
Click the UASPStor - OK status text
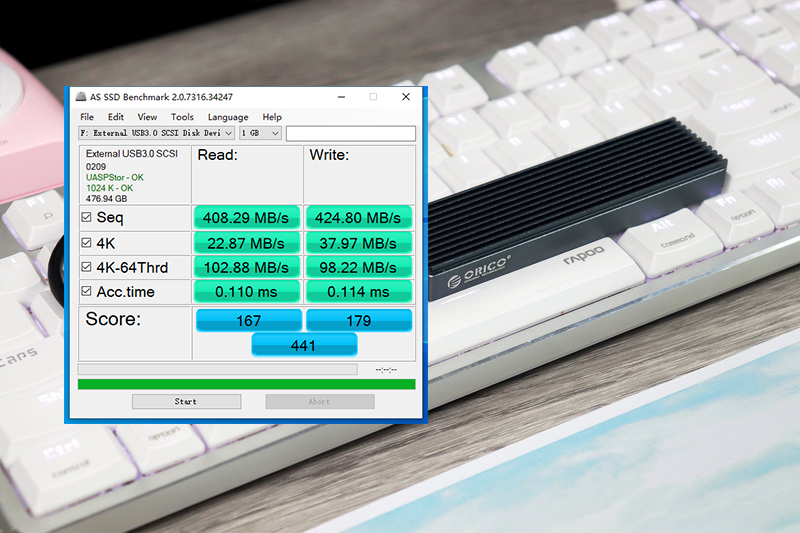114,177
